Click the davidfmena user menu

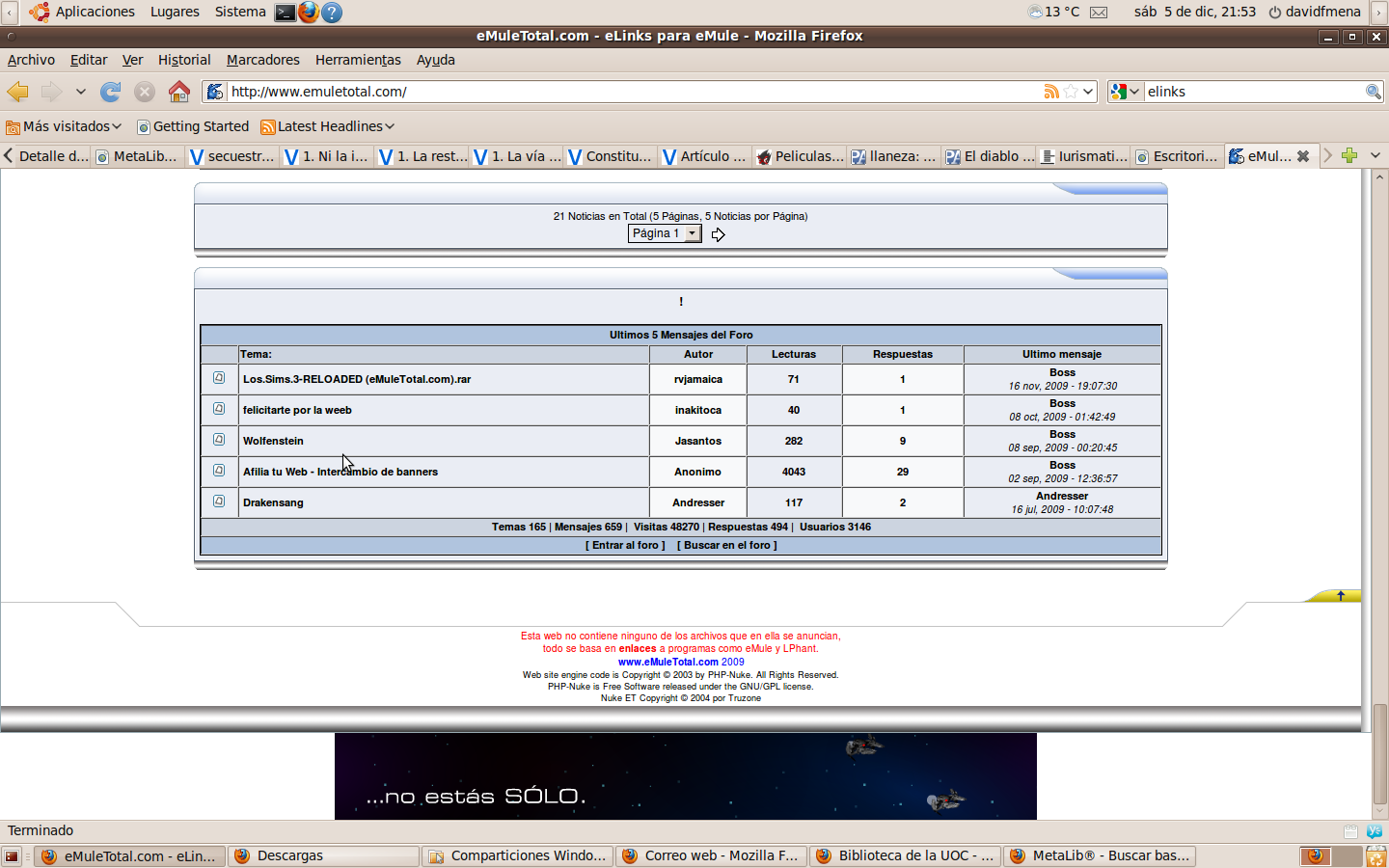click(x=1315, y=12)
